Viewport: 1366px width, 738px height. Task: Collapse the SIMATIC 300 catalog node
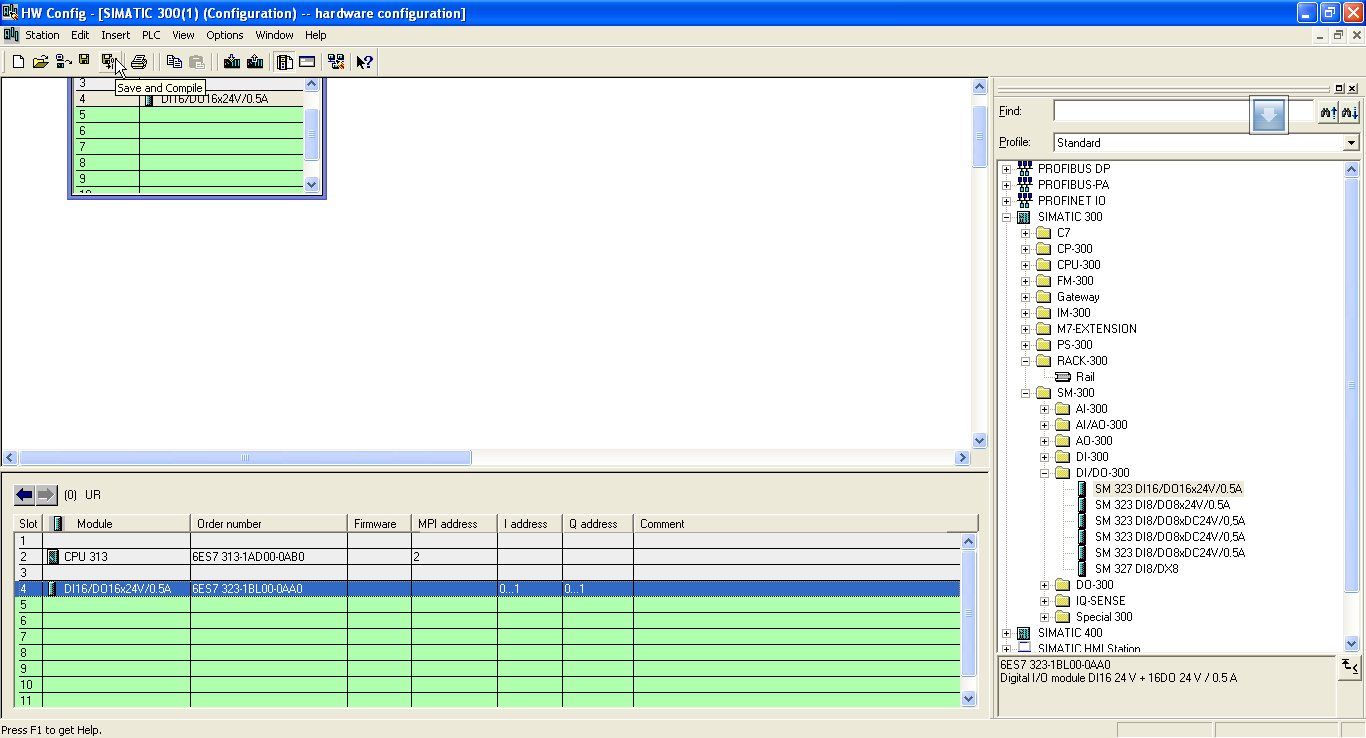pyautogui.click(x=1007, y=217)
